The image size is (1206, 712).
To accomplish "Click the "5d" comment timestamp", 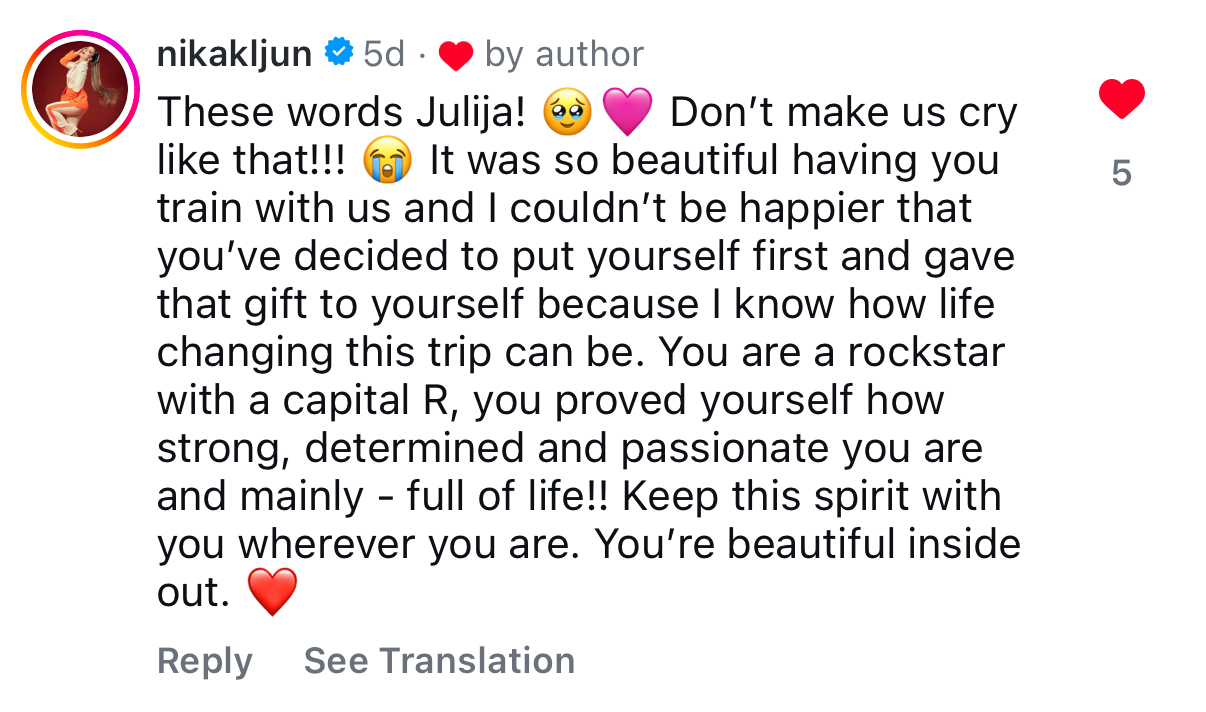I will click(x=383, y=54).
